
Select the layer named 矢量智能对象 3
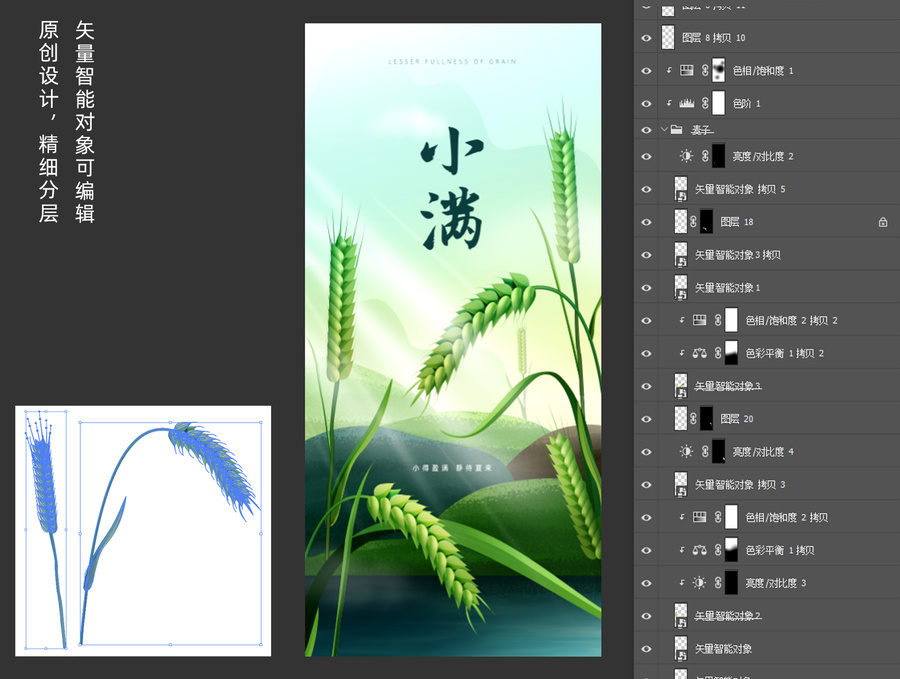(728, 386)
